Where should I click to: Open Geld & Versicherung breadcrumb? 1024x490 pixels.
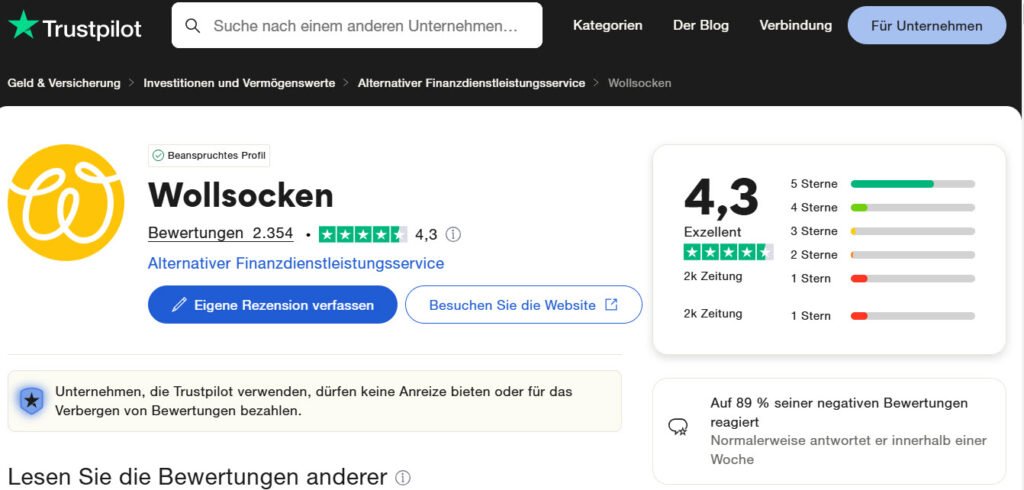64,83
